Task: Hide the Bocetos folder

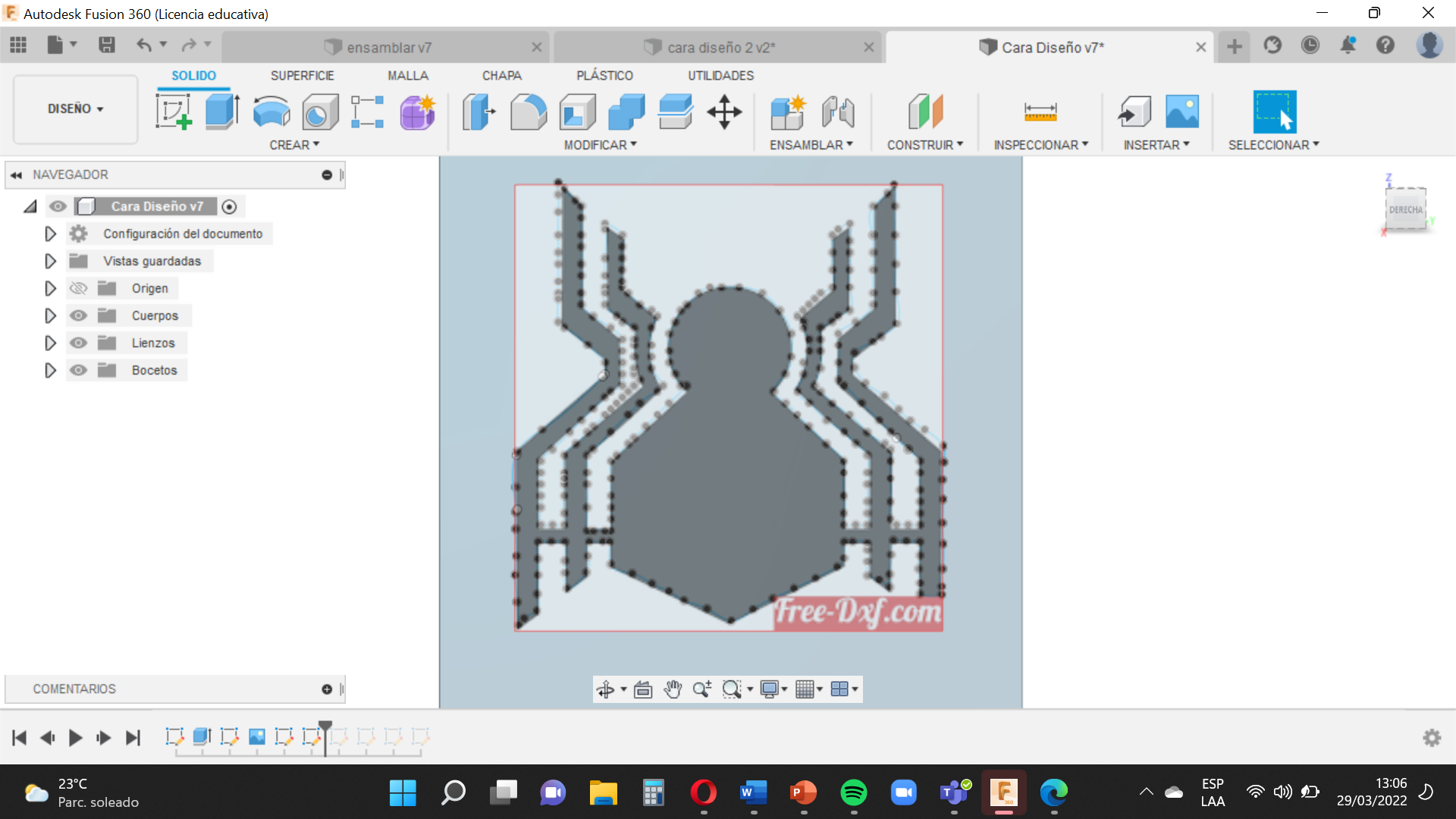Action: [x=78, y=370]
